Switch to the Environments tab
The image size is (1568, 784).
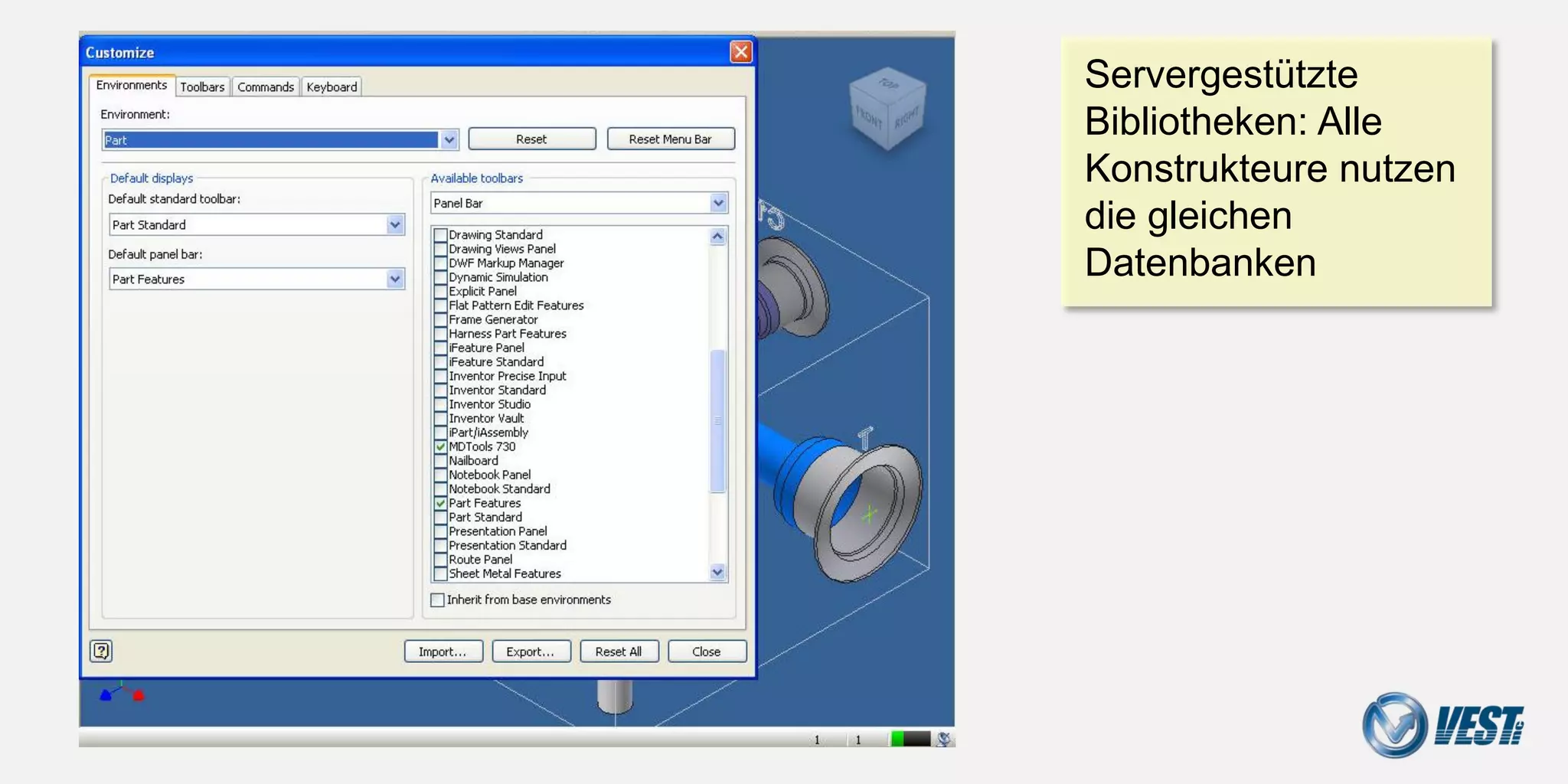click(x=132, y=85)
